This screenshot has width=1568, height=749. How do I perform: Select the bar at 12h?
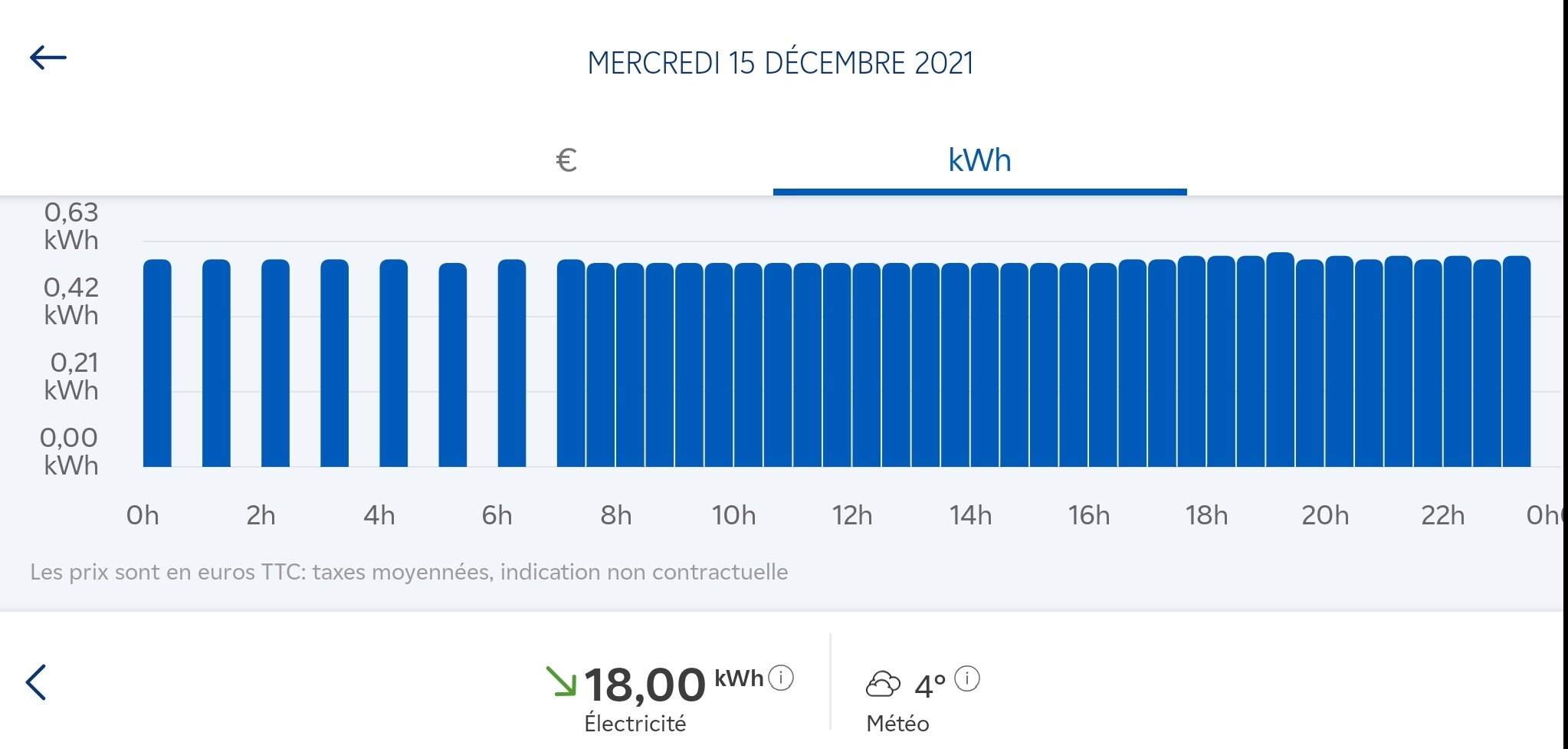867,365
